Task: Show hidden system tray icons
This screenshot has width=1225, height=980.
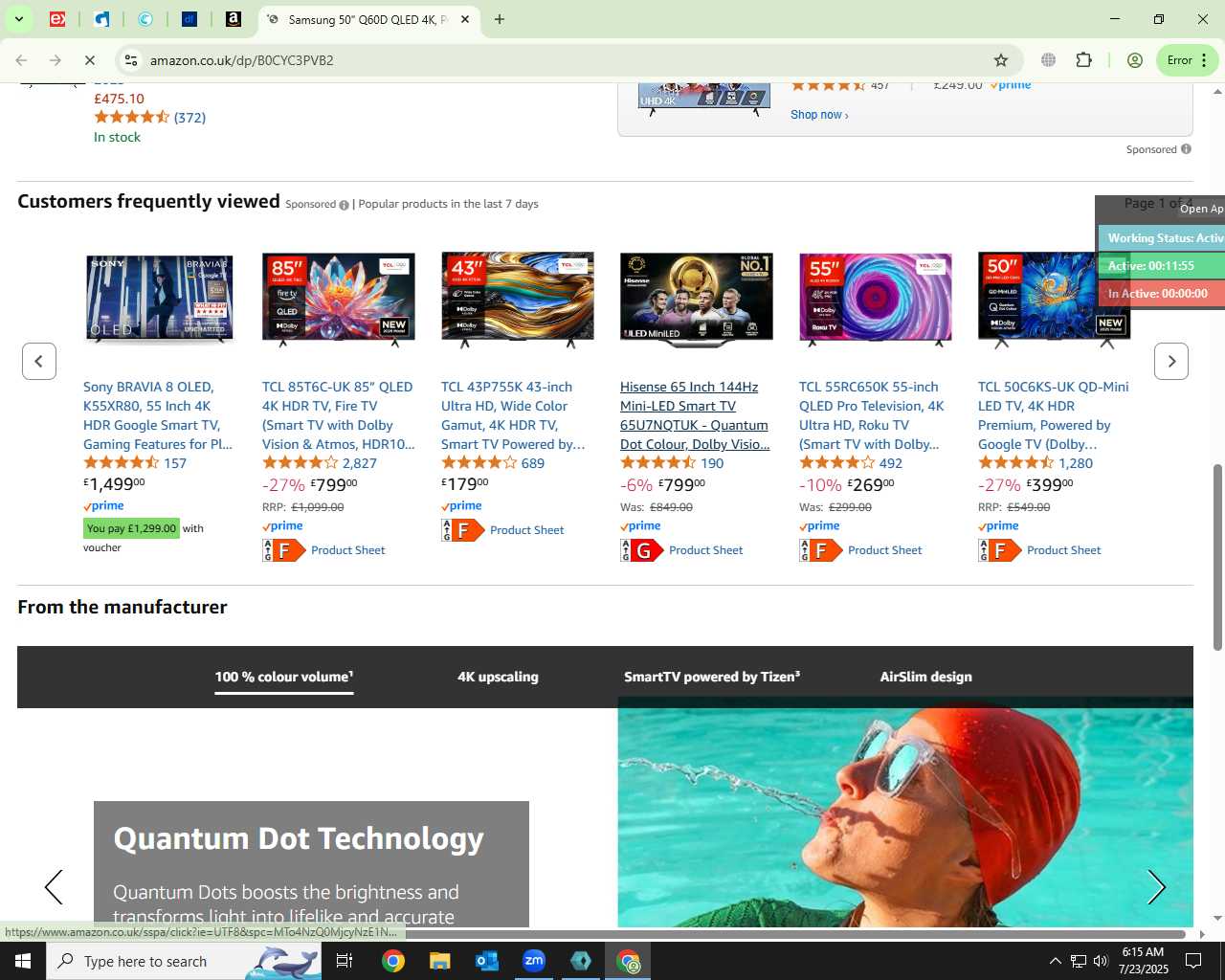Action: (x=1055, y=961)
